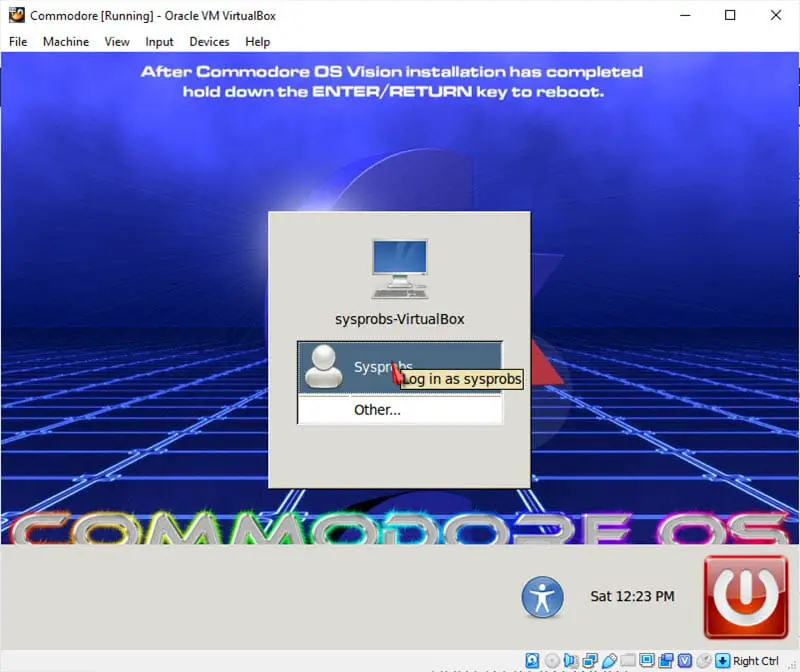Close the VirtualBox window
800x672 pixels.
point(776,15)
